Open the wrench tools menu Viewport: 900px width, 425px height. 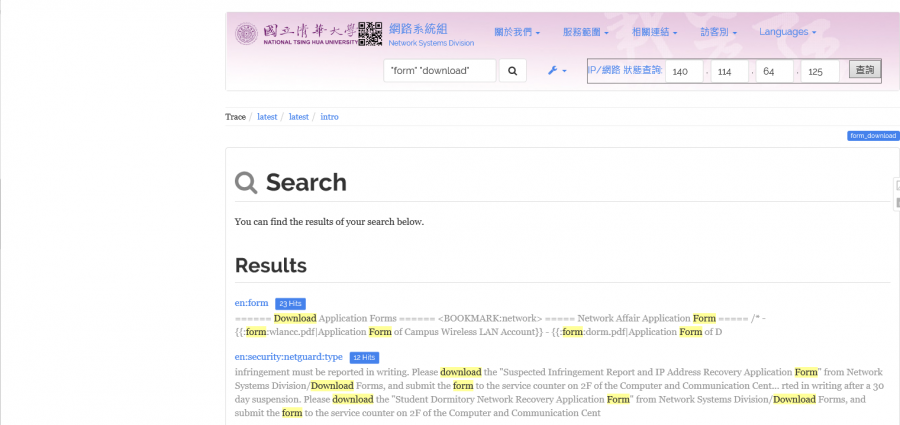tap(557, 71)
